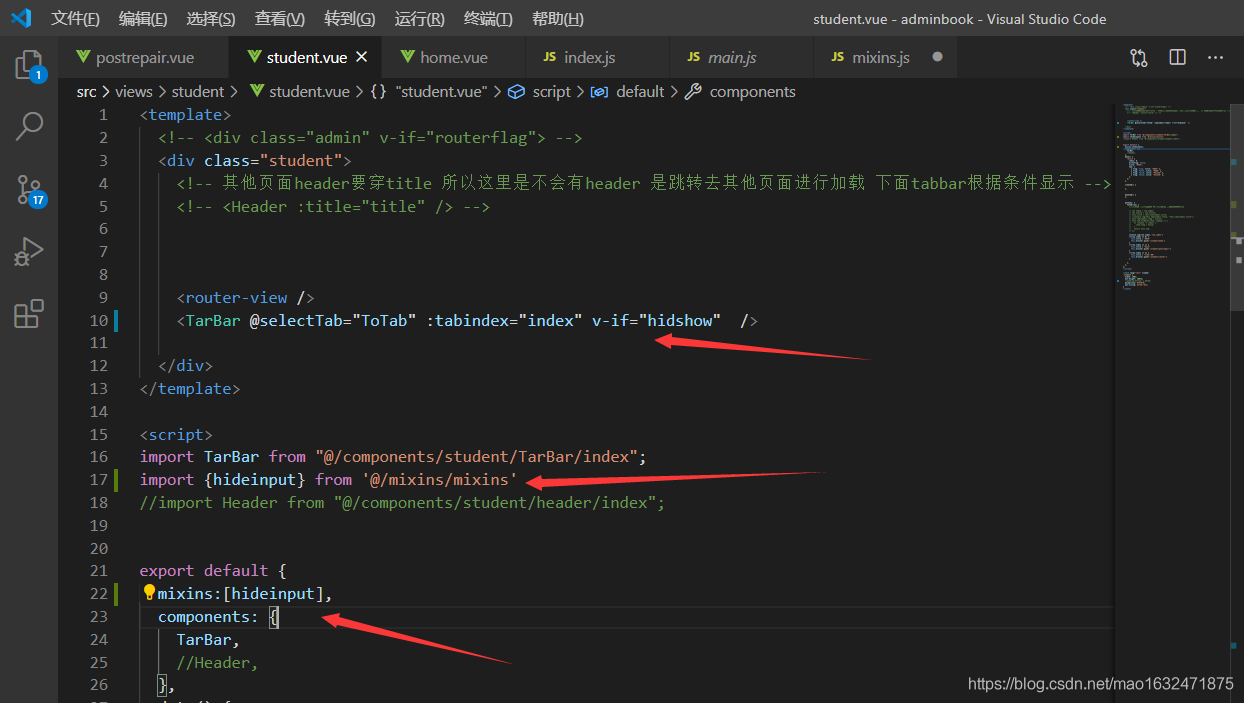The height and width of the screenshot is (703, 1244).
Task: Click the commented Header :title line
Action: point(333,207)
